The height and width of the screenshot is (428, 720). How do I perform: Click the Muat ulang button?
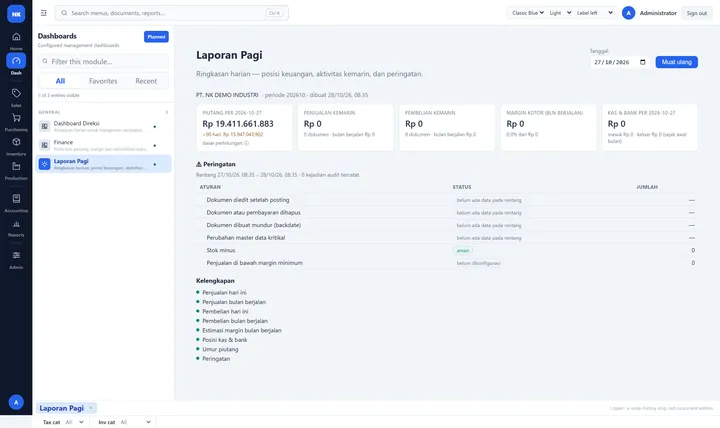point(676,62)
